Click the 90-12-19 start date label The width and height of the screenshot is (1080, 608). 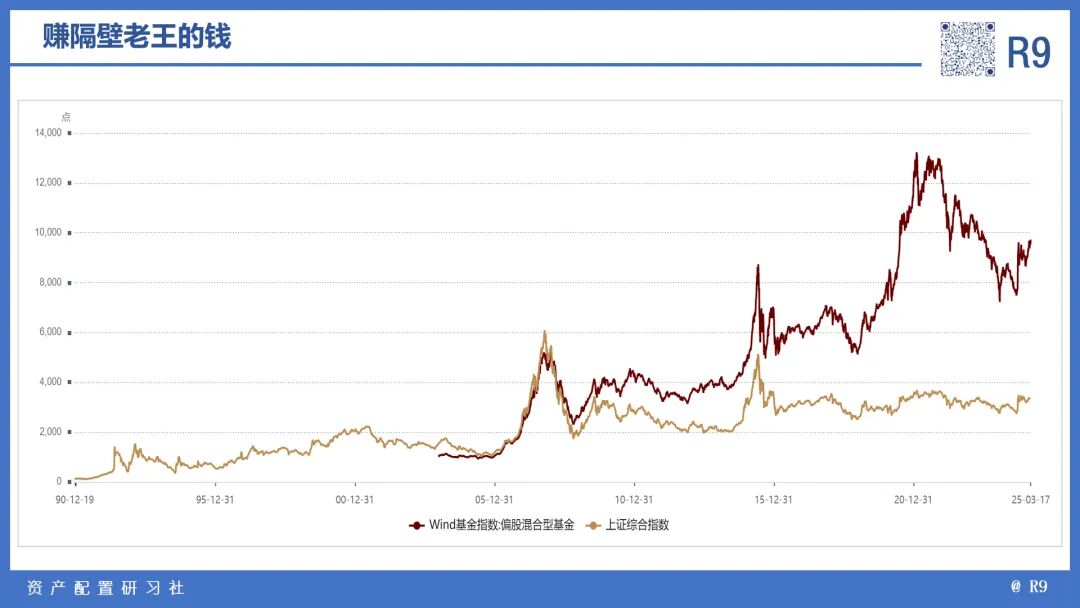[74, 499]
